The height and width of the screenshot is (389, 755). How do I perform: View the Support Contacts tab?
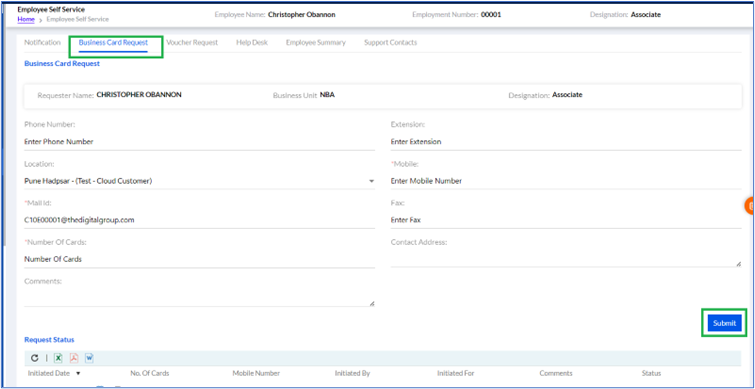click(x=391, y=42)
